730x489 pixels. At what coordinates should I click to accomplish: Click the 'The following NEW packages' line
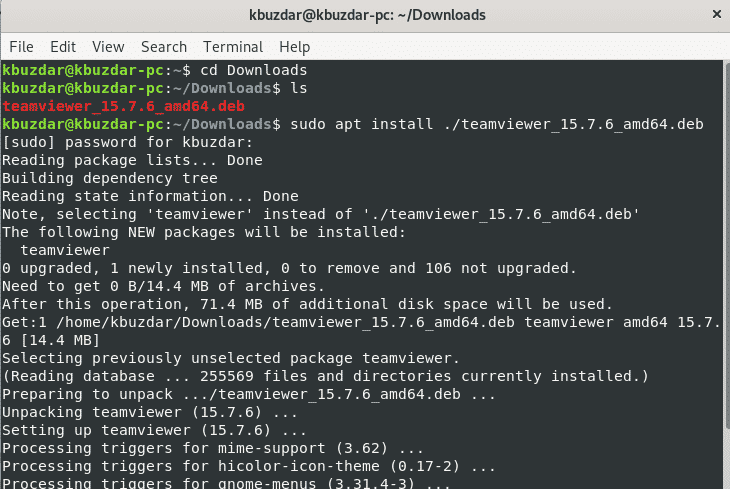pos(205,233)
